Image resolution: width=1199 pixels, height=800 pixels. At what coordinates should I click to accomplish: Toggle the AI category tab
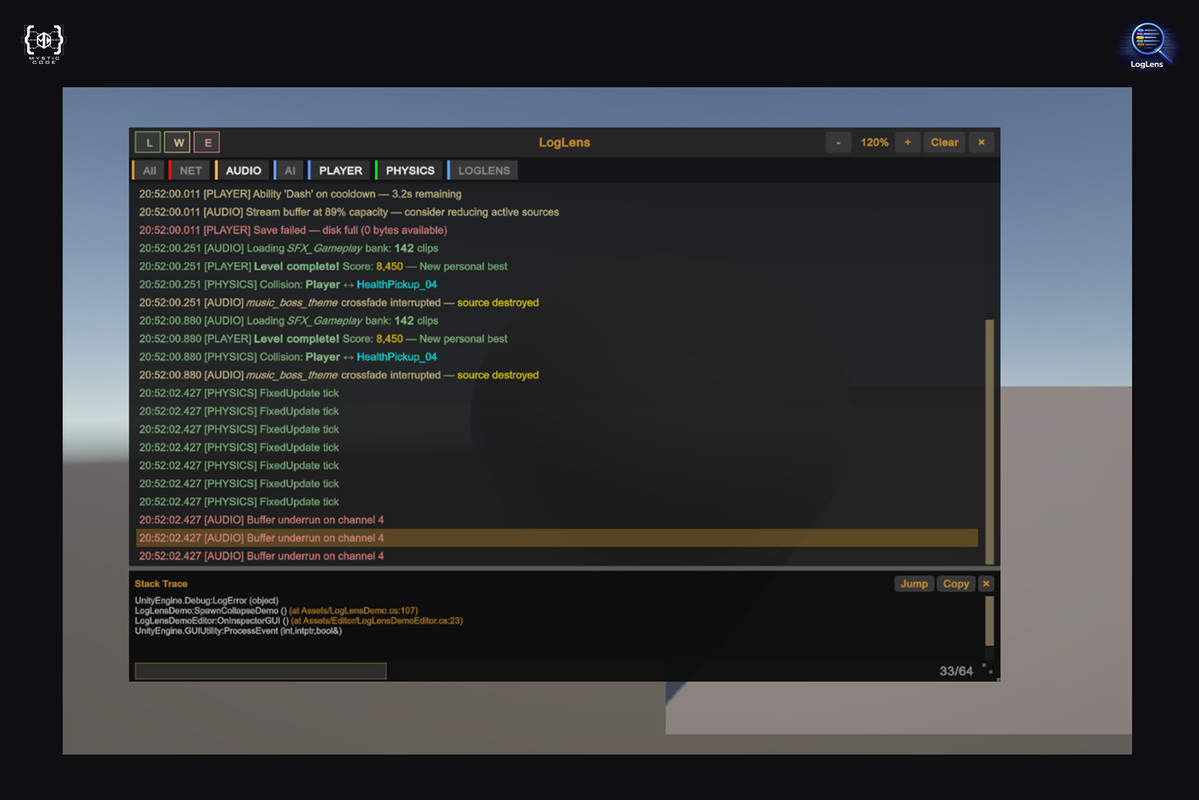[289, 171]
